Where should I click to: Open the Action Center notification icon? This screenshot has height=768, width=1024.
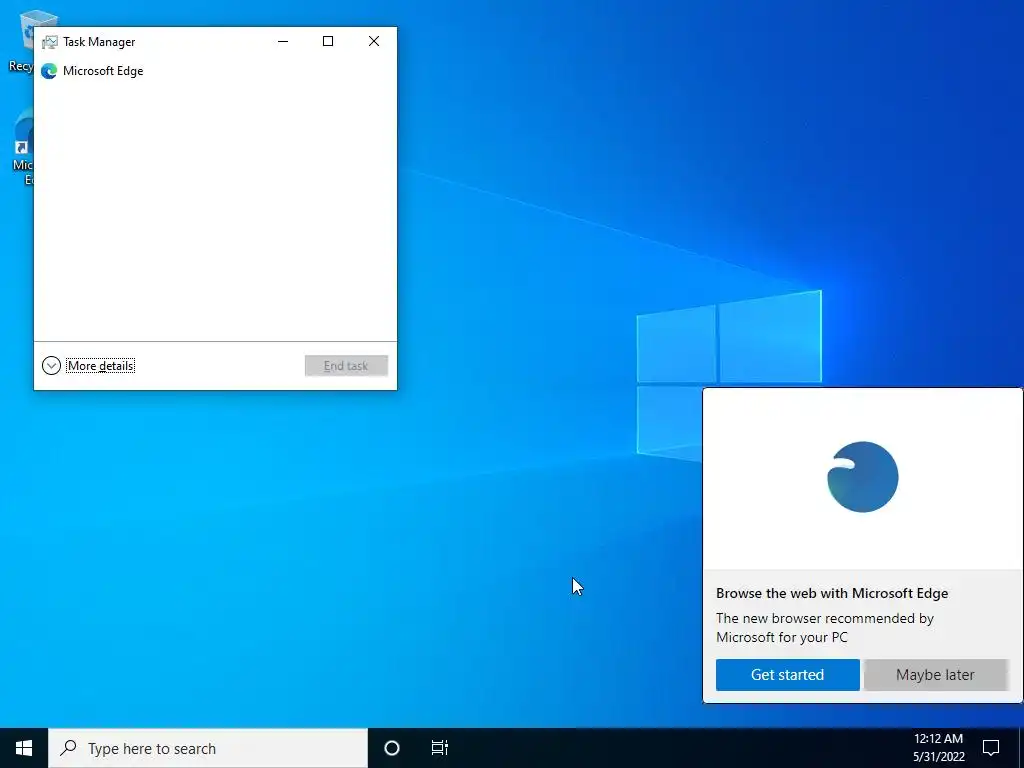pos(991,748)
